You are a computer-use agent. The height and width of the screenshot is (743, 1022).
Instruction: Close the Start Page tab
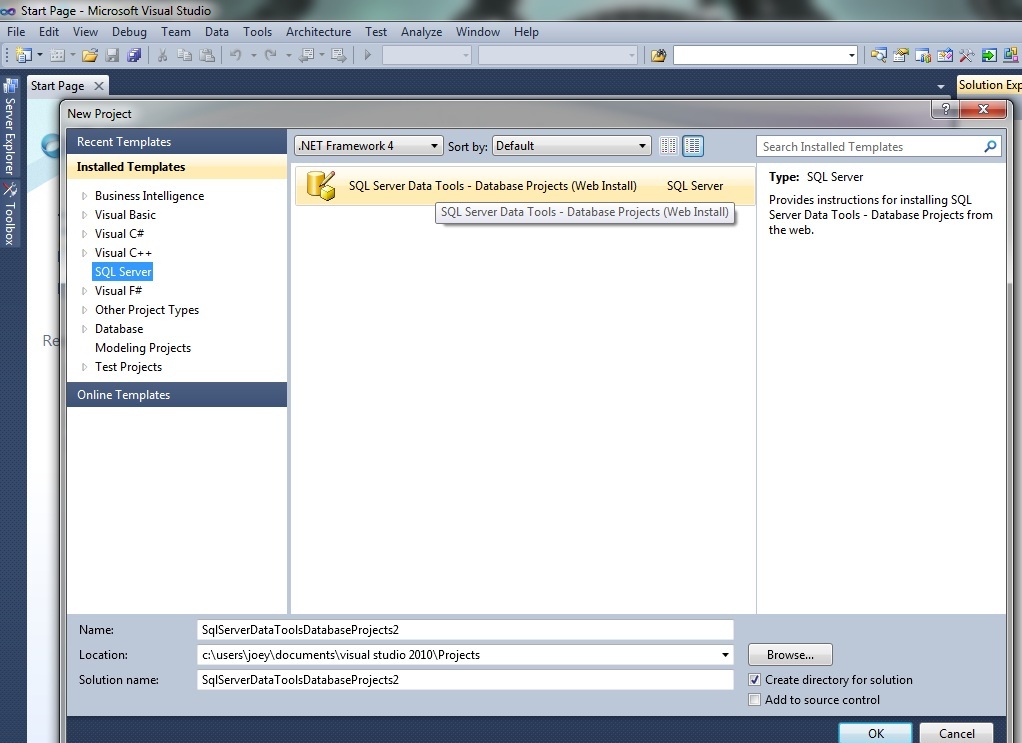click(x=98, y=85)
